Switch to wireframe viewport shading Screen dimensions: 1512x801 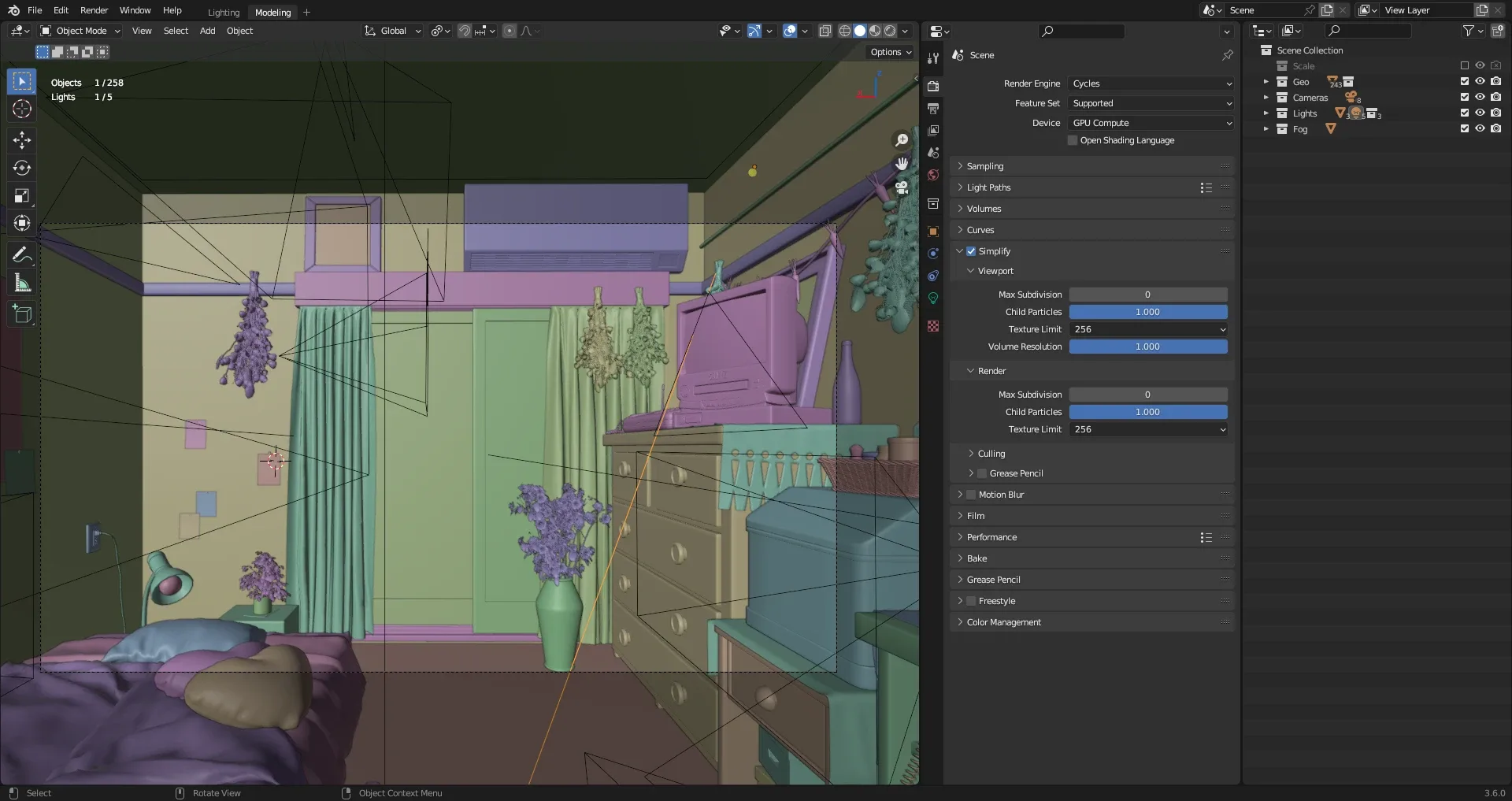[845, 31]
